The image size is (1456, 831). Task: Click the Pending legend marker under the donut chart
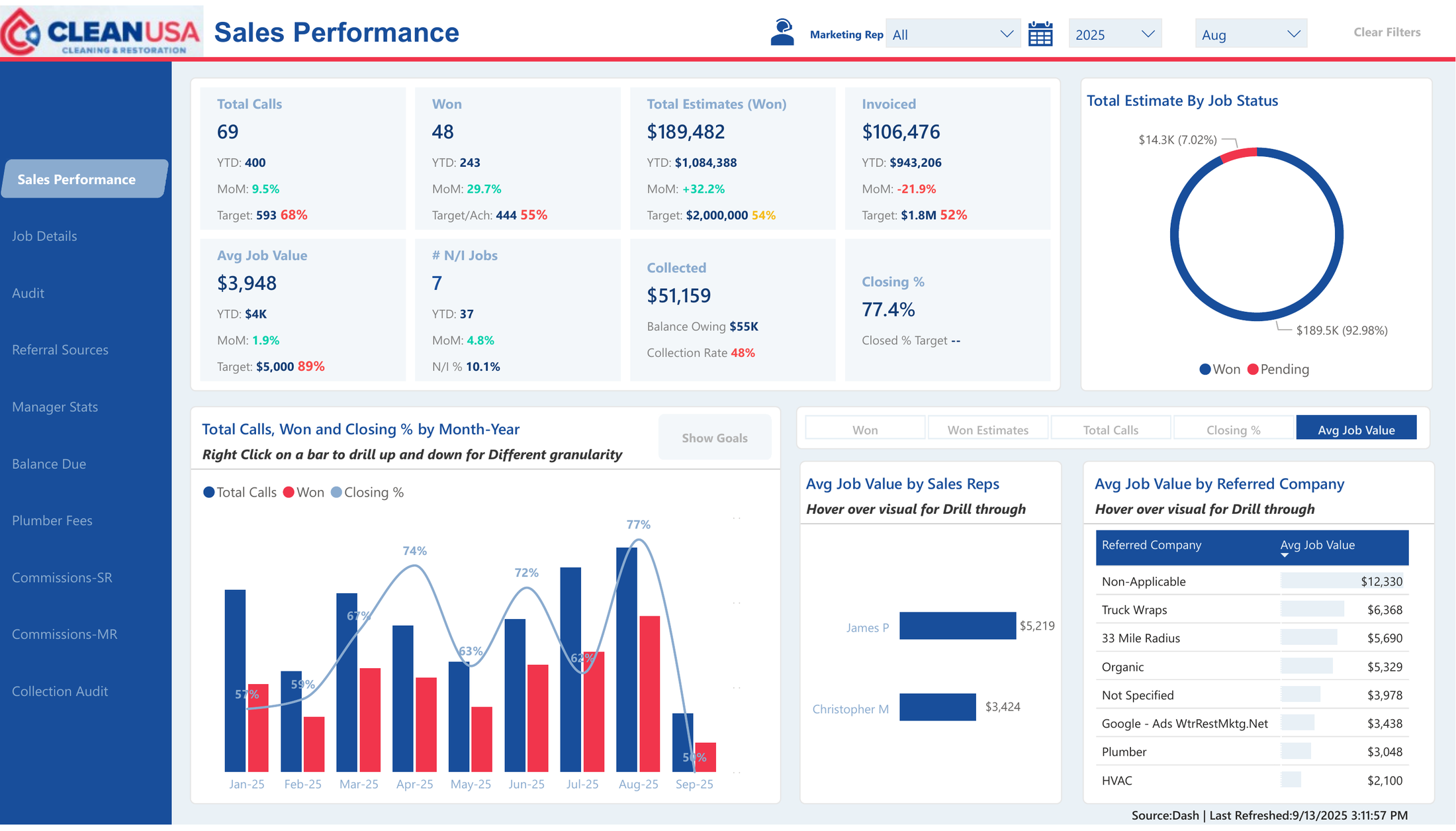coord(1253,369)
